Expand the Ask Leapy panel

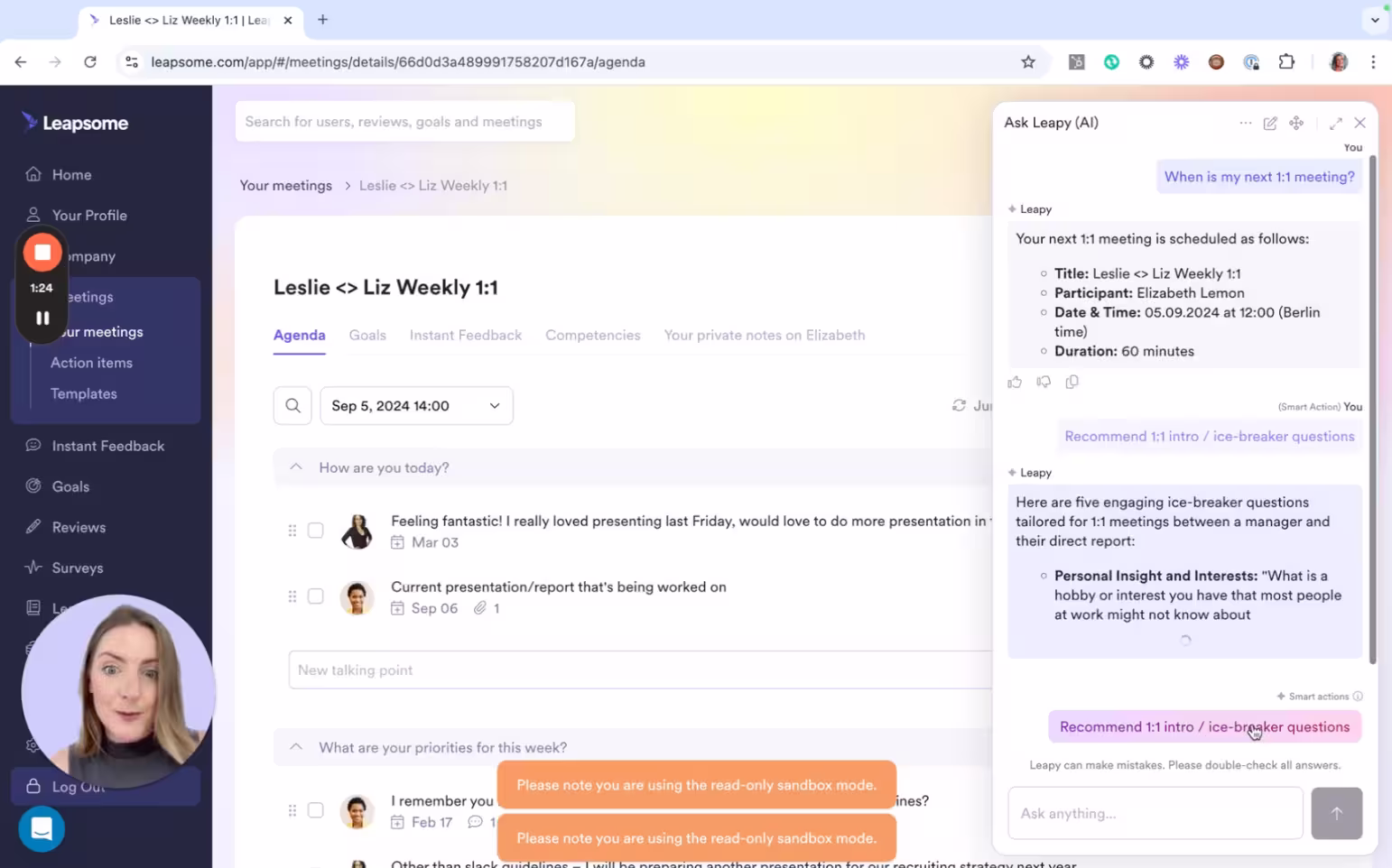click(x=1336, y=123)
